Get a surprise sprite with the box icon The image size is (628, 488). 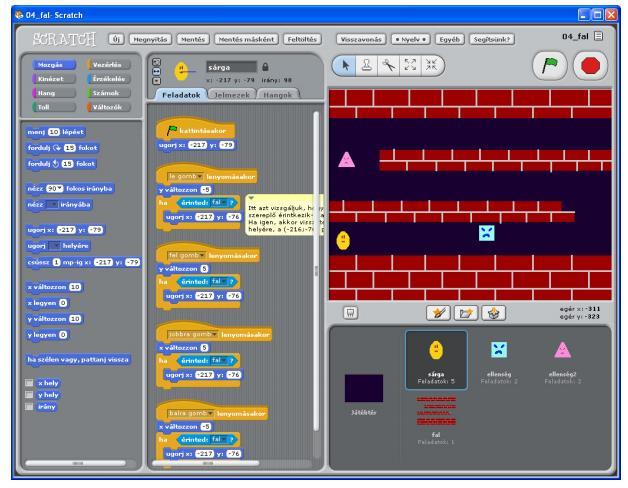(494, 313)
